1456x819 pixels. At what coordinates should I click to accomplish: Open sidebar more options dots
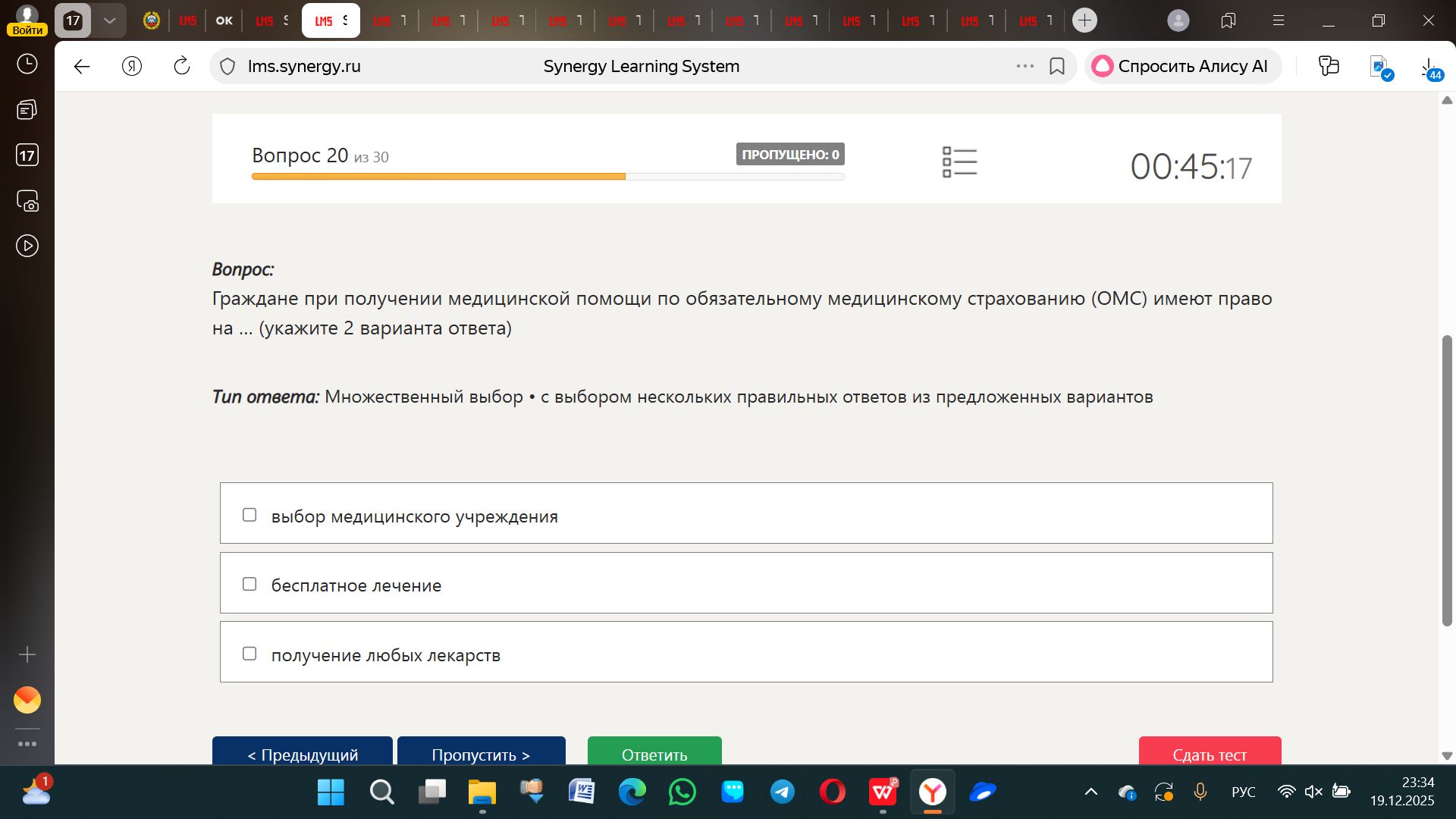pyautogui.click(x=27, y=744)
